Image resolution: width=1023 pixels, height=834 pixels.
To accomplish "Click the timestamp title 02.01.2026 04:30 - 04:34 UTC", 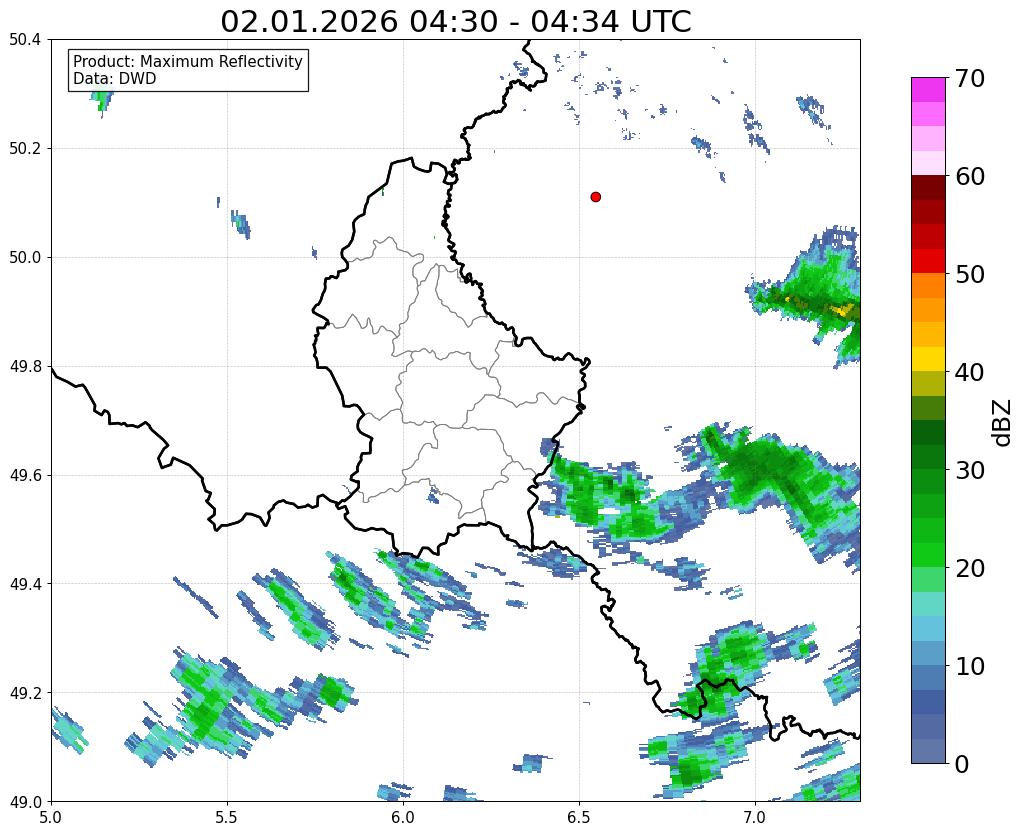I will tap(455, 21).
